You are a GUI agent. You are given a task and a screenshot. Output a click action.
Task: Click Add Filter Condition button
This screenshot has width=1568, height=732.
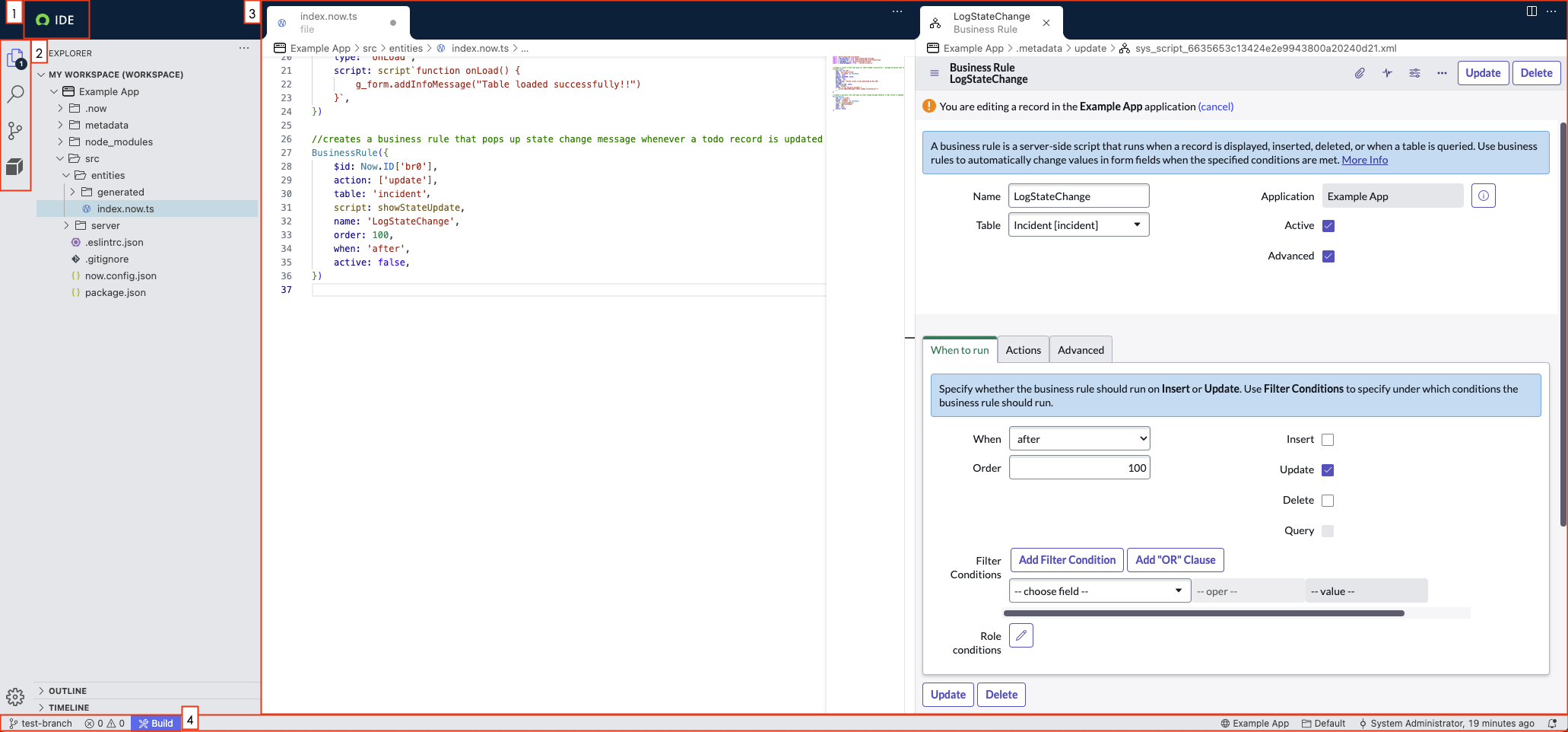click(x=1067, y=560)
